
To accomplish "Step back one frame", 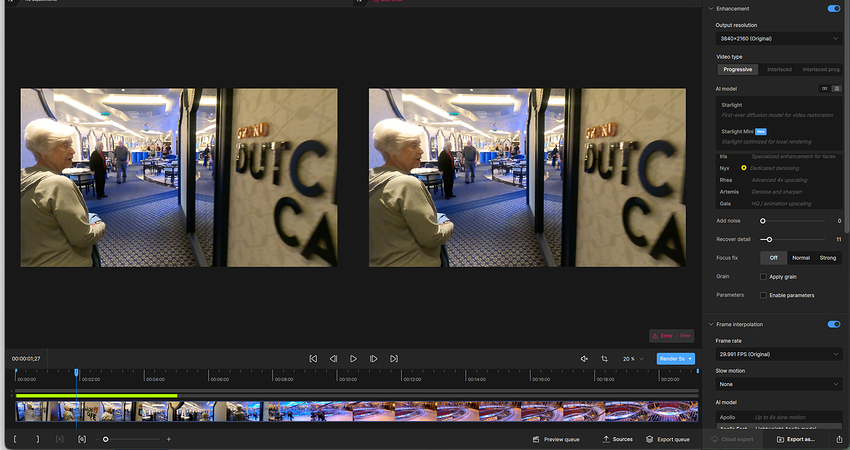I will pos(333,358).
